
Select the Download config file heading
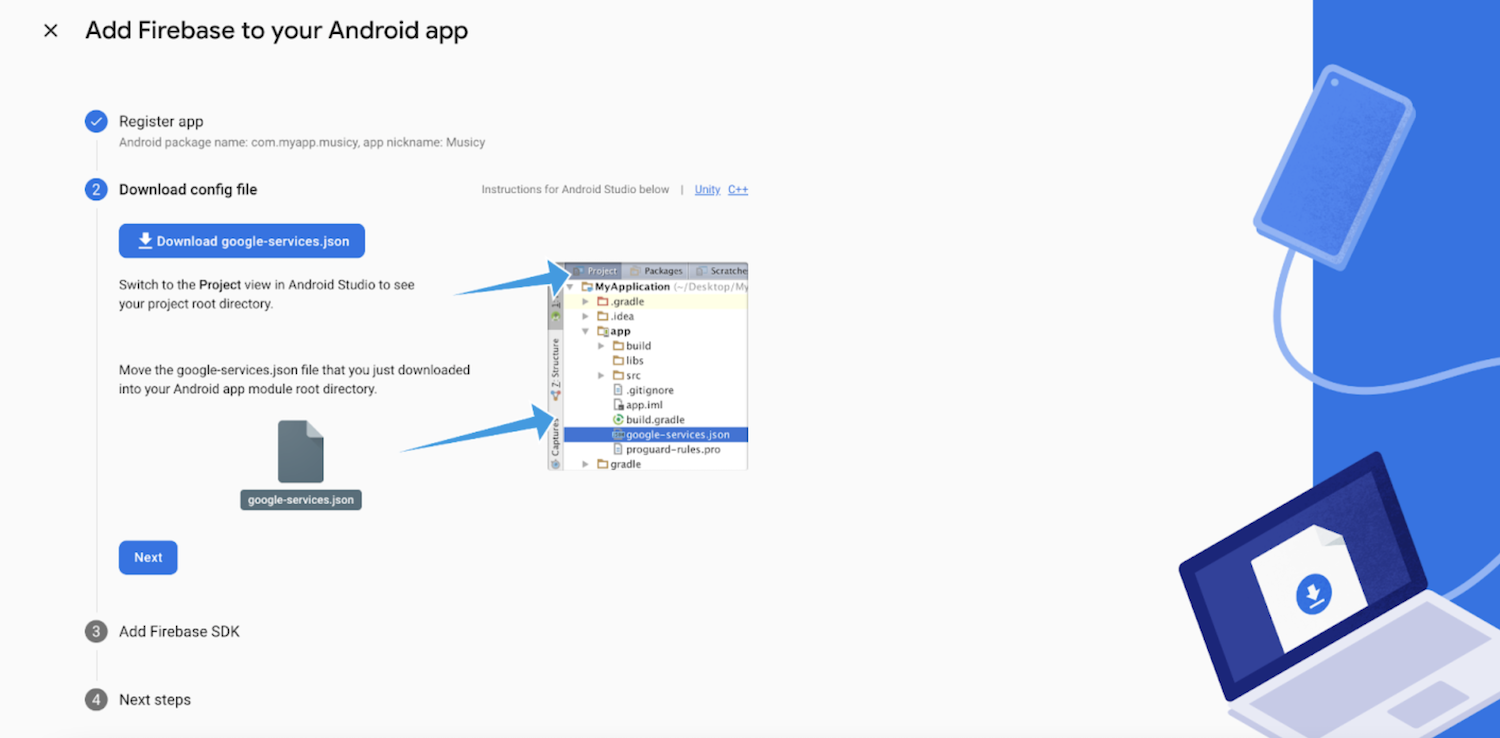click(188, 190)
